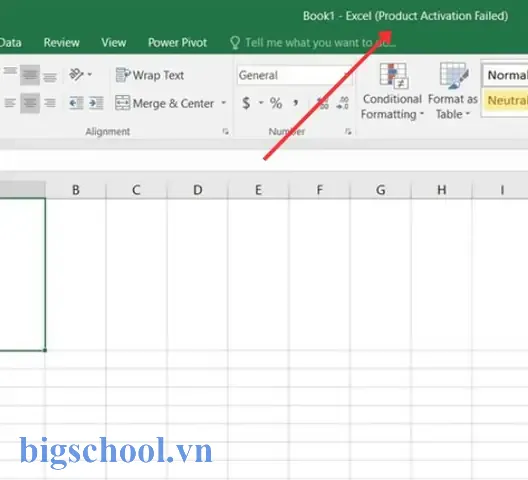Switch to the Review ribbon tab
Image resolution: width=528 pixels, height=480 pixels.
(62, 42)
